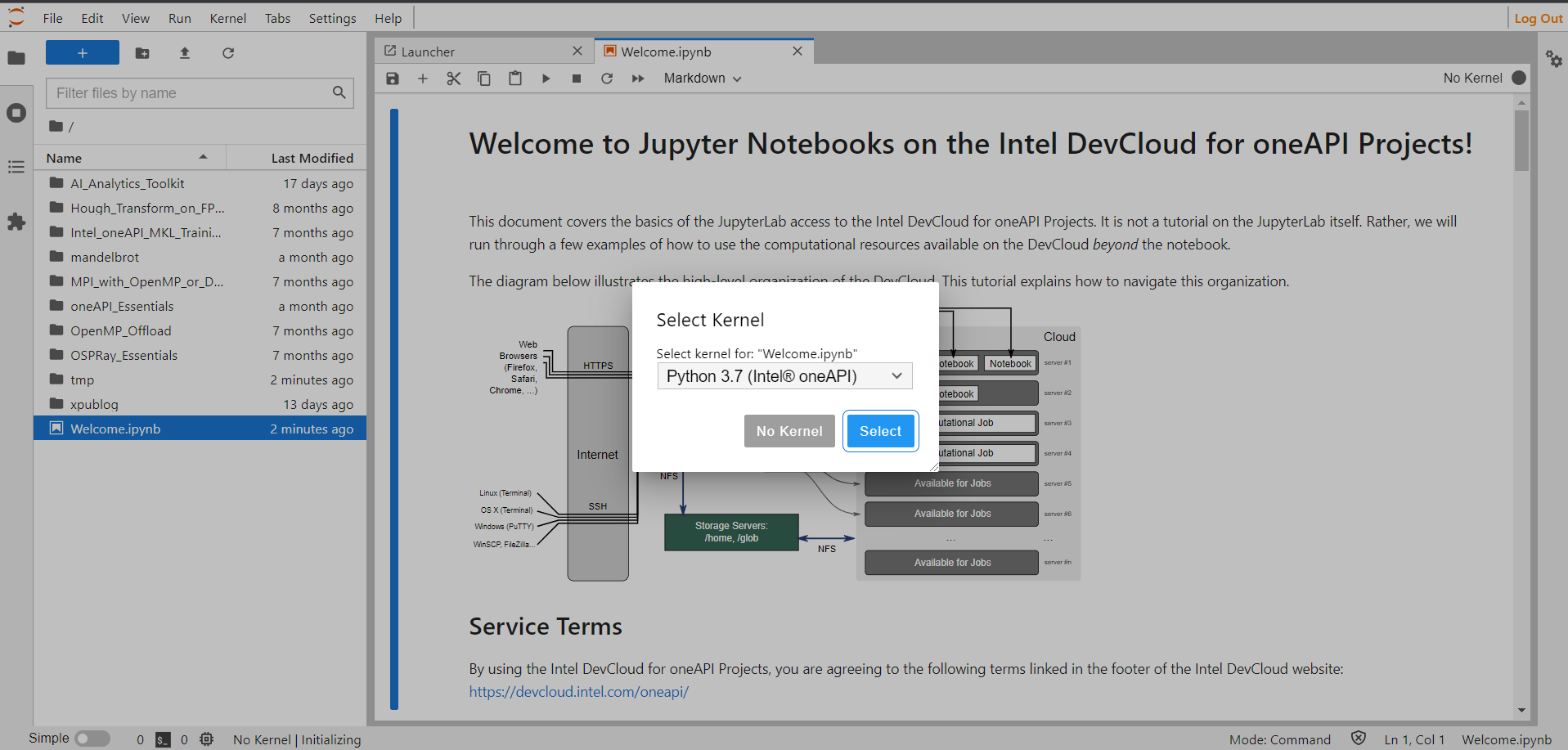1568x750 pixels.
Task: Click the Select button in kernel dialog
Action: coord(880,431)
